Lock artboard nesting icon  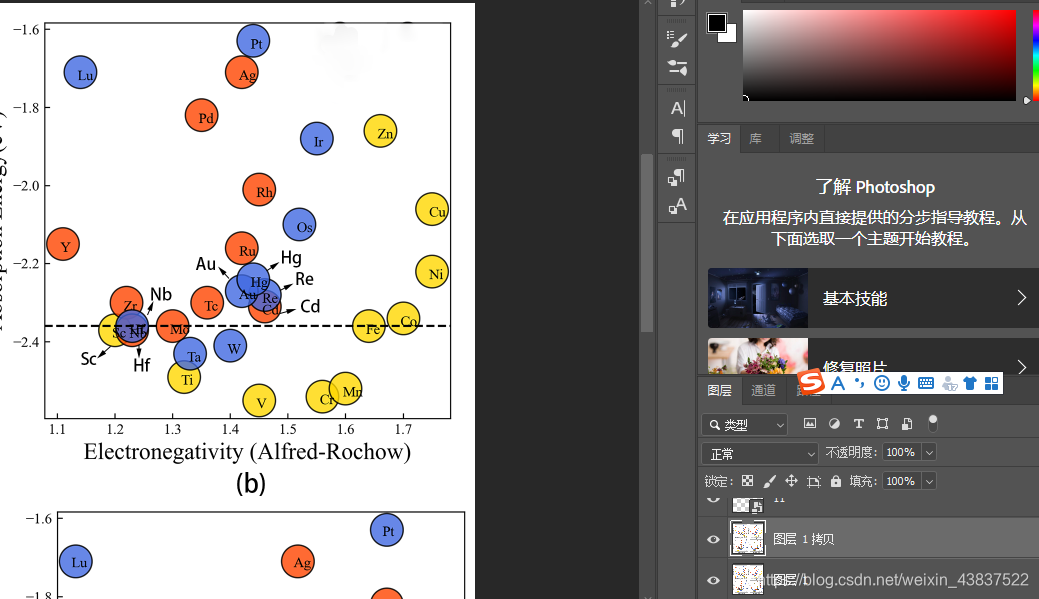[814, 482]
